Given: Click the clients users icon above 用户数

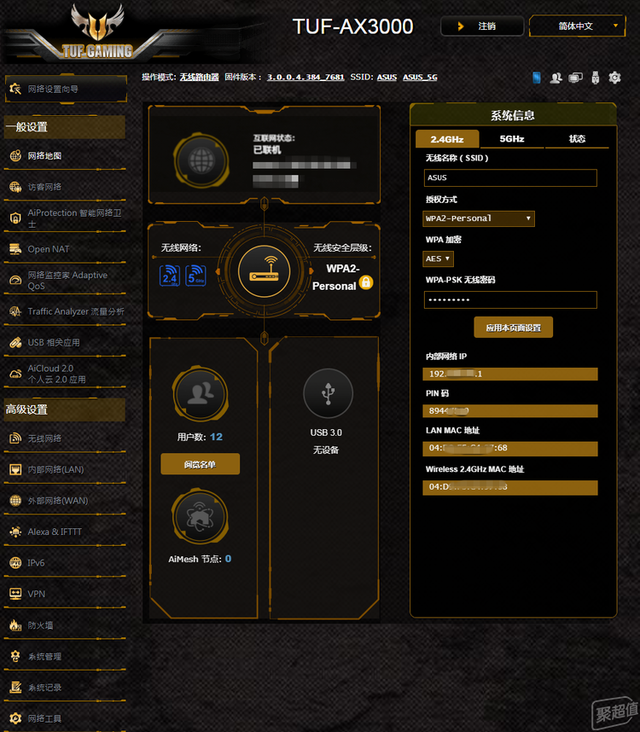Looking at the screenshot, I should click(x=200, y=394).
